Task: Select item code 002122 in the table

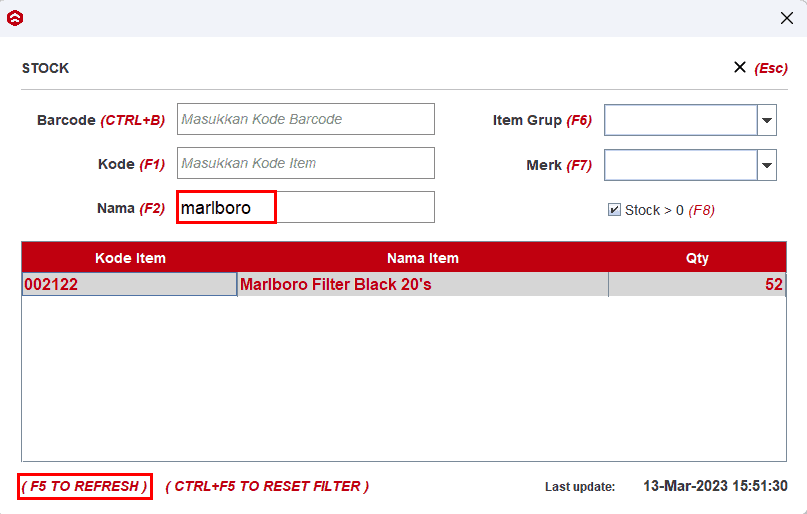Action: (129, 285)
